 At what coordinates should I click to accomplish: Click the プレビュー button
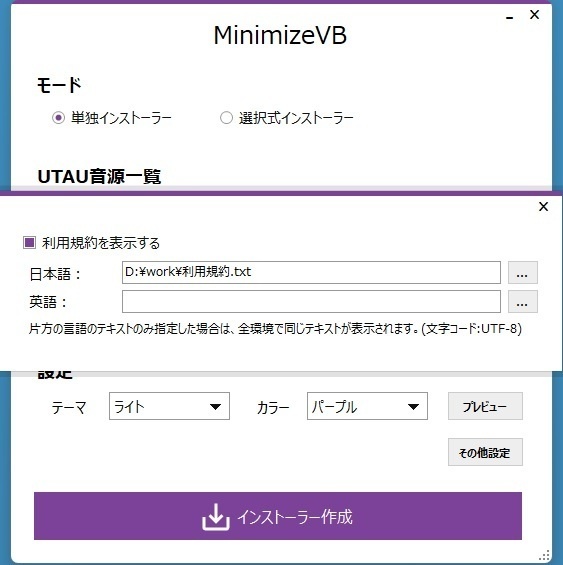tap(485, 406)
